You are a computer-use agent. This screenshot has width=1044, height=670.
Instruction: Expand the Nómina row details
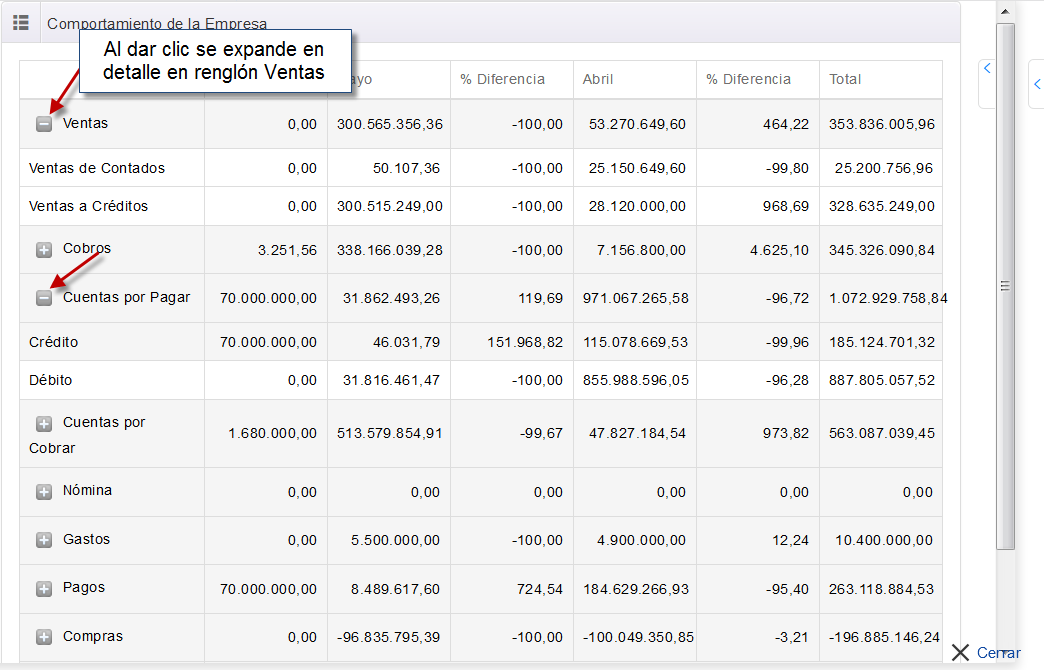click(44, 492)
